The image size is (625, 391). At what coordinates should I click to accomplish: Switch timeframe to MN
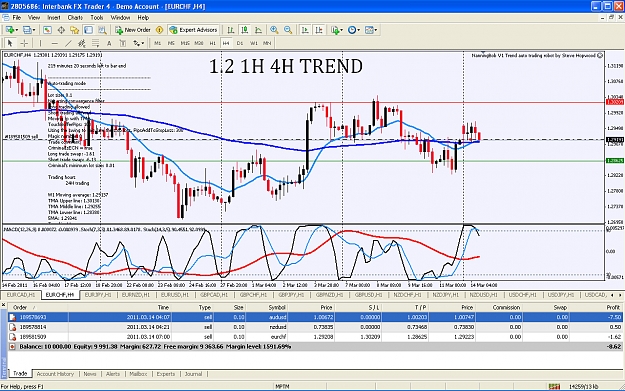point(267,43)
